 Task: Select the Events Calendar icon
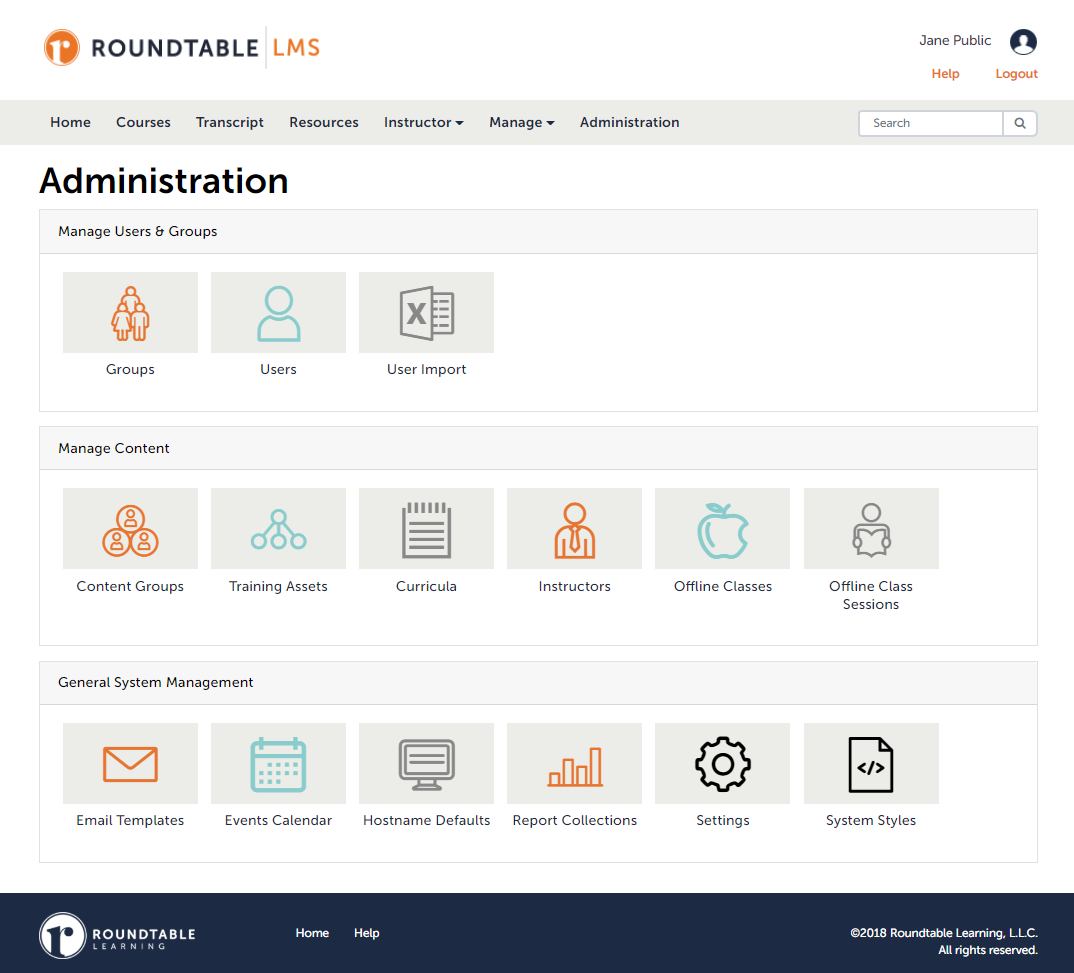278,763
